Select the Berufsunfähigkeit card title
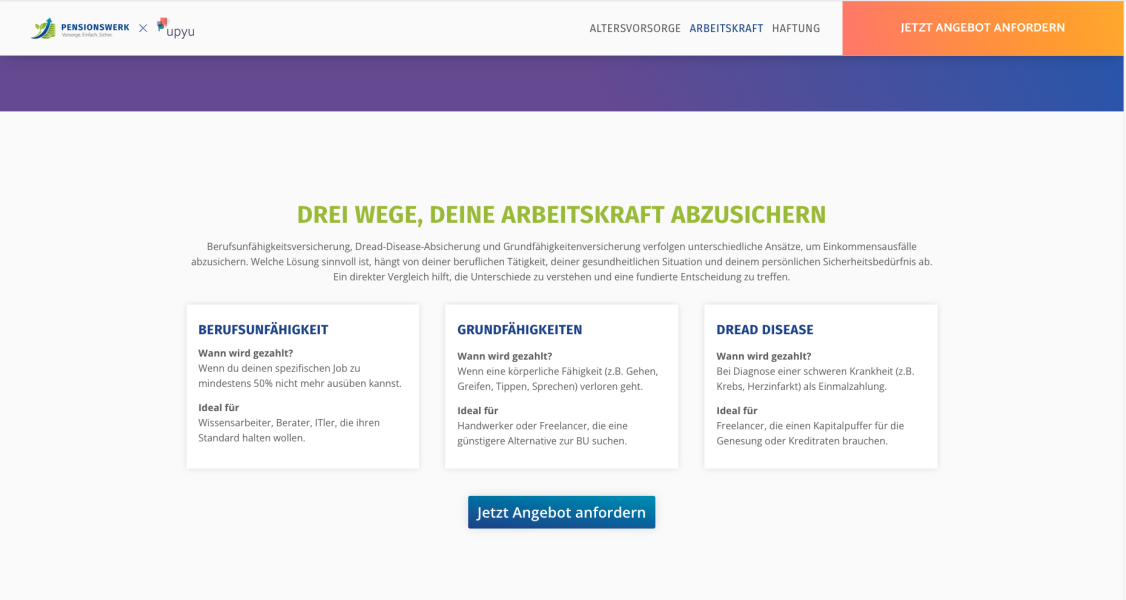 (x=263, y=330)
